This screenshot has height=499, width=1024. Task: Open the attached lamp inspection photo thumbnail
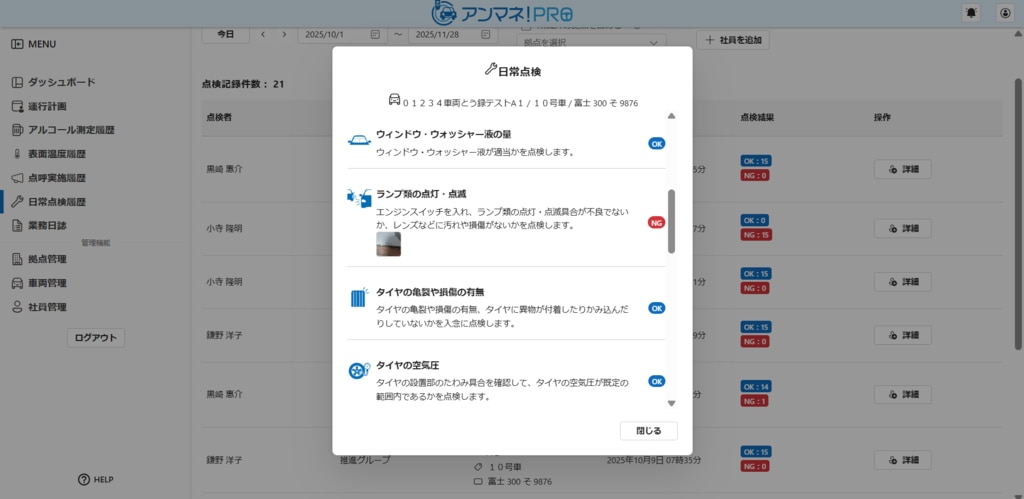tap(388, 245)
